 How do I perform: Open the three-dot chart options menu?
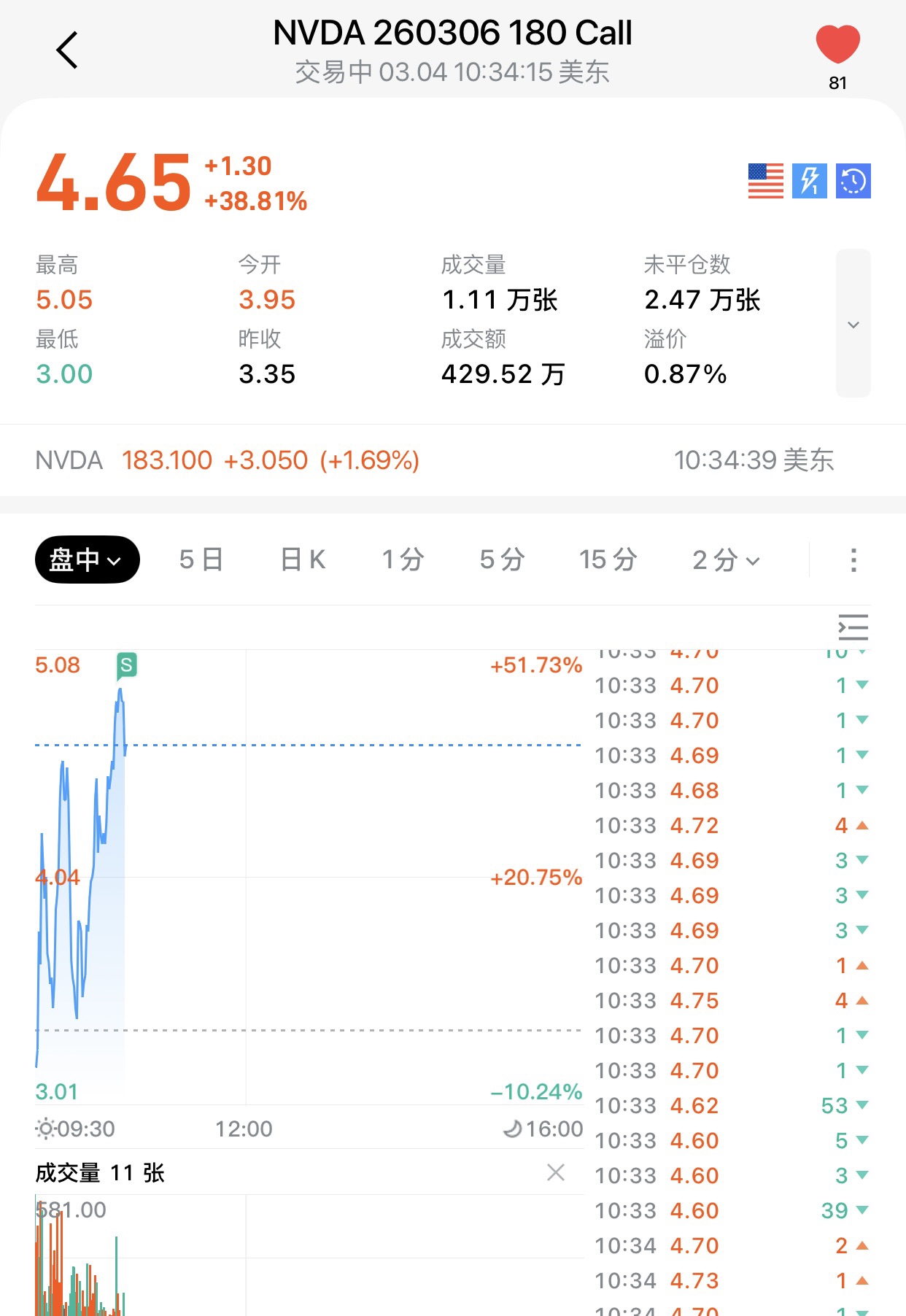[853, 560]
